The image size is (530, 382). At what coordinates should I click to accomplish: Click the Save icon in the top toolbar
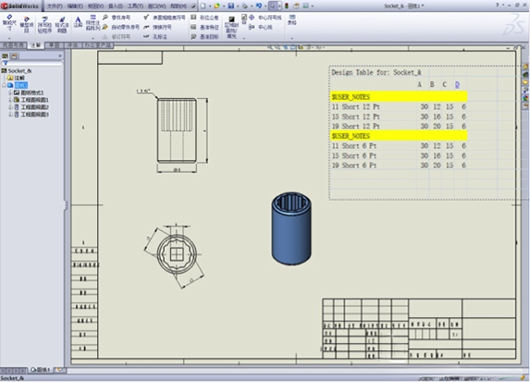[x=231, y=6]
